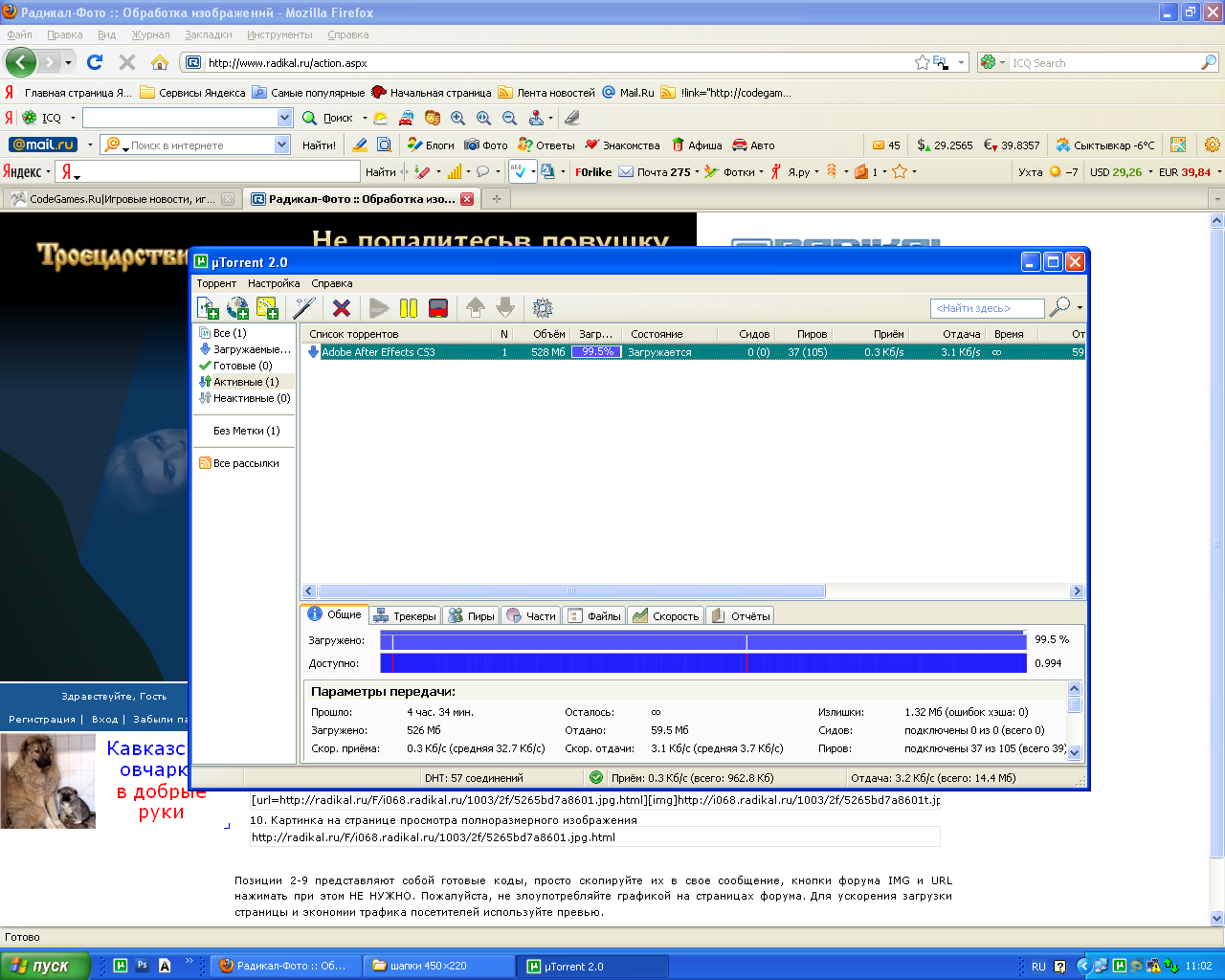Click the Загружено pieces progress bar
The width and height of the screenshot is (1225, 980).
[x=703, y=639]
